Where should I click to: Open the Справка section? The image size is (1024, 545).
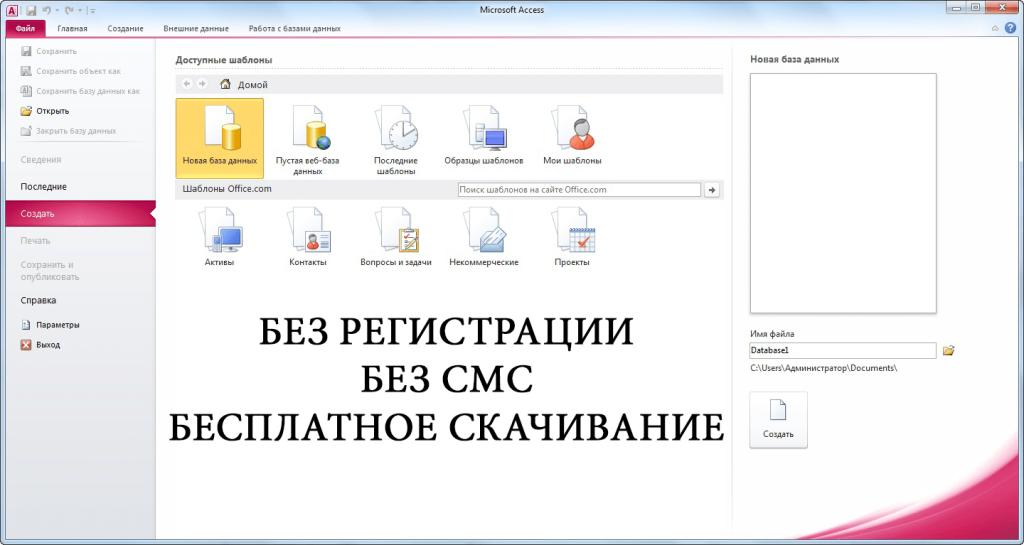(x=38, y=300)
